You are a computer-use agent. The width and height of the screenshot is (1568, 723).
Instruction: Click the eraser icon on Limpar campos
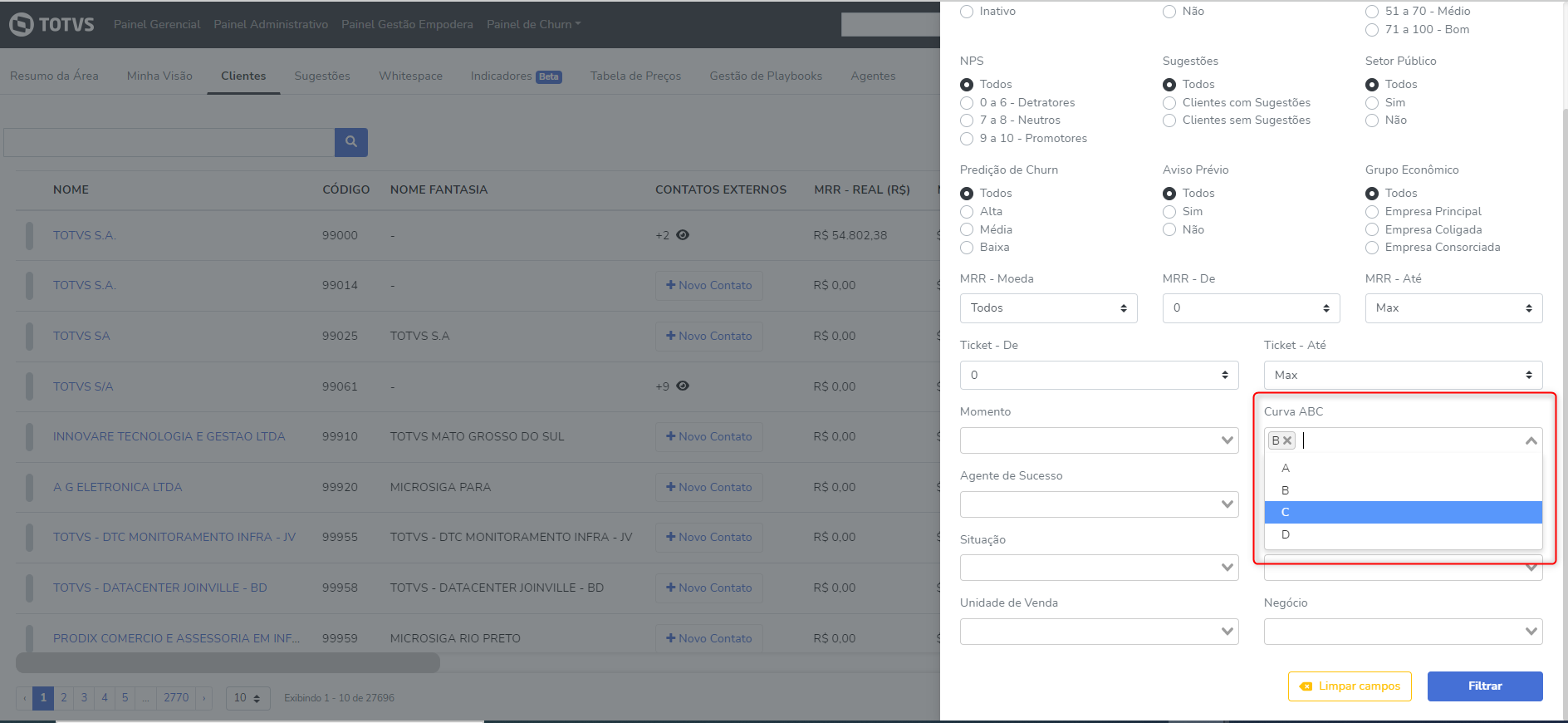coord(1306,686)
